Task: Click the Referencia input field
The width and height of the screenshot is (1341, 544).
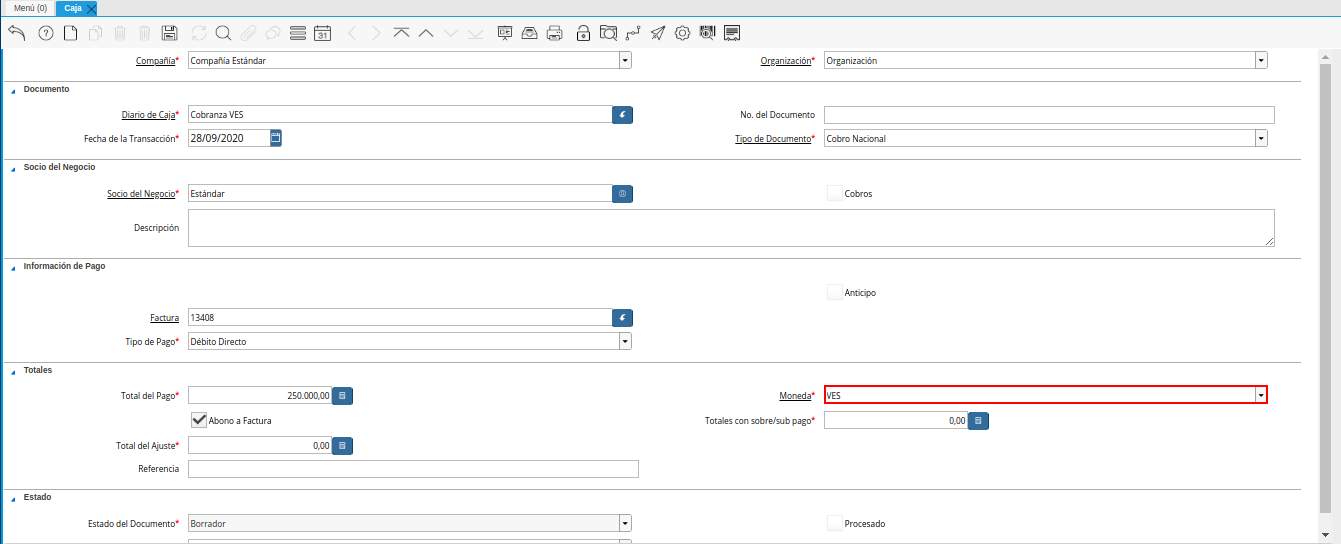Action: (412, 469)
